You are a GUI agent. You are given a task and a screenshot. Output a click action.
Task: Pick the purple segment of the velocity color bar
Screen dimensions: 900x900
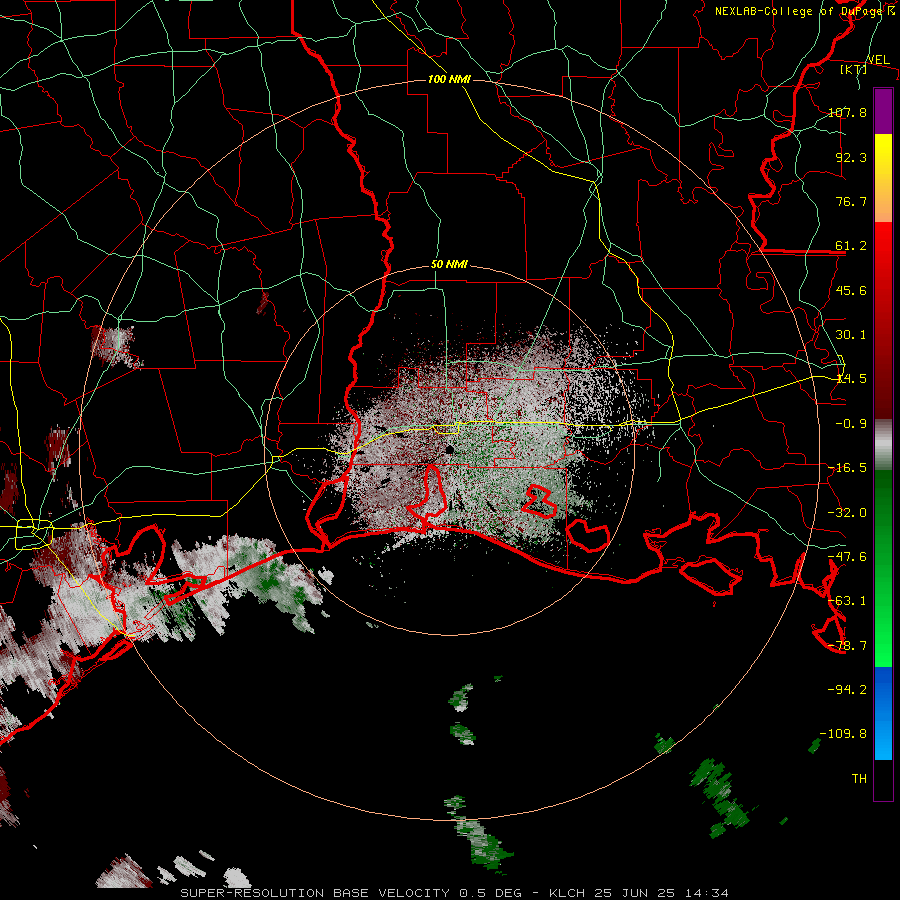point(883,111)
